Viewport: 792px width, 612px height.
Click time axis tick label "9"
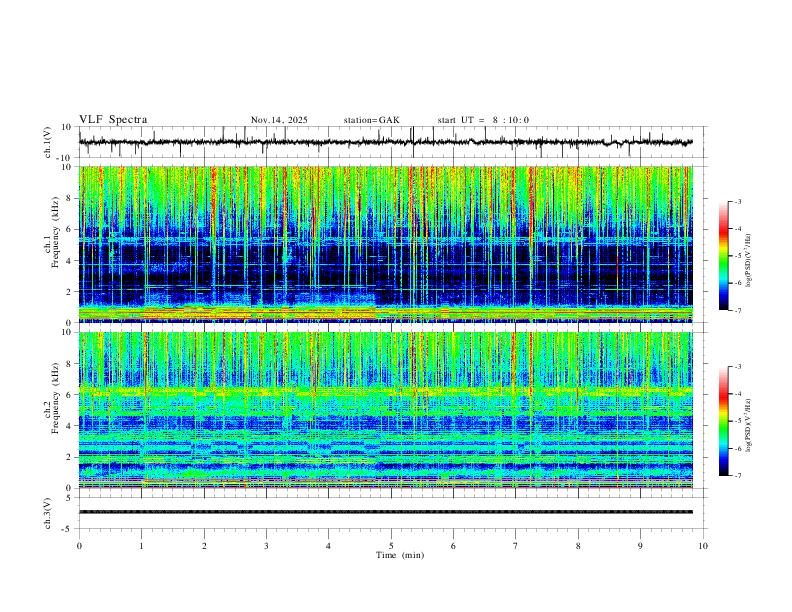click(640, 546)
